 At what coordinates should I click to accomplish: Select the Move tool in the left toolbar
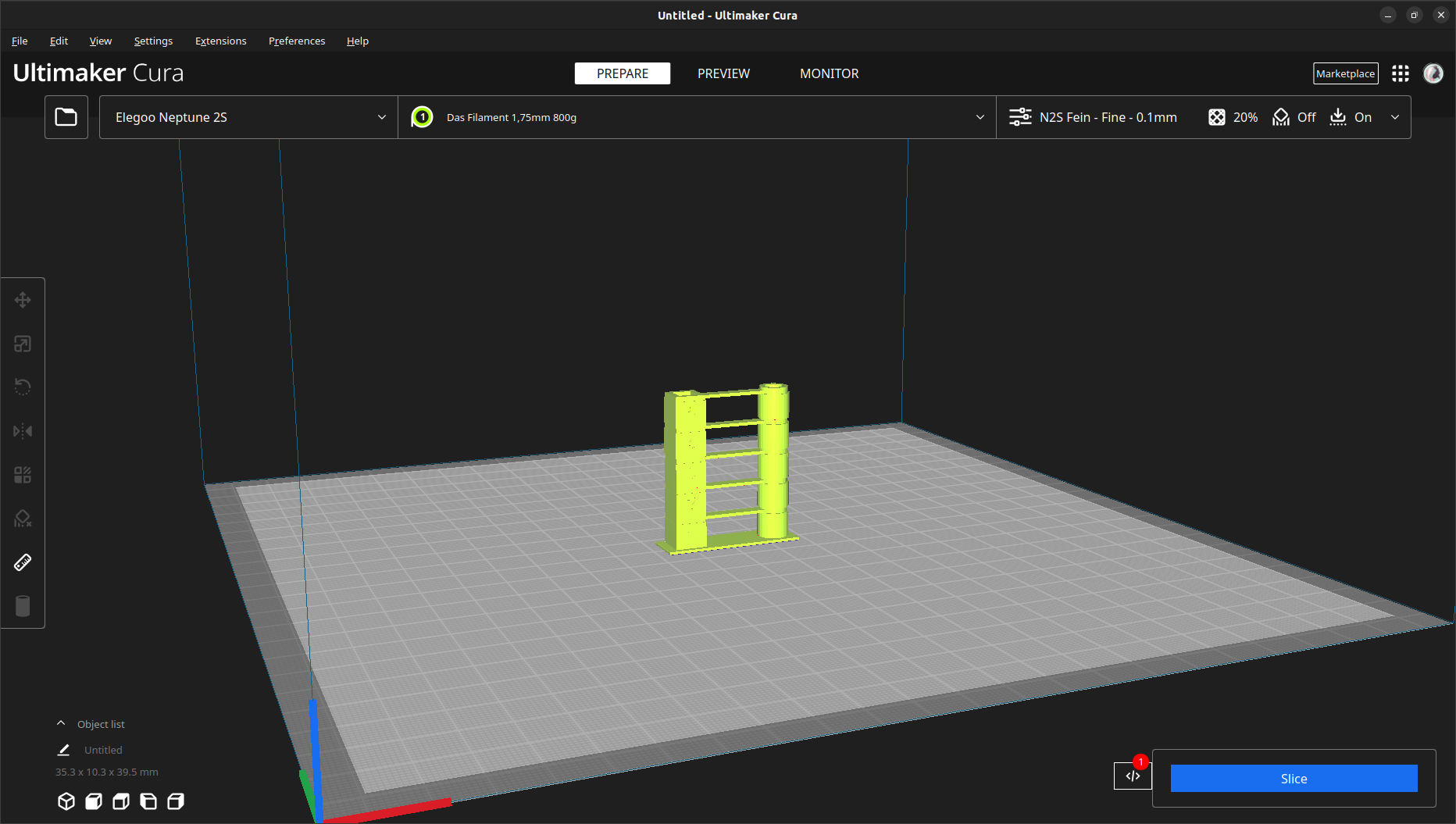coord(23,300)
